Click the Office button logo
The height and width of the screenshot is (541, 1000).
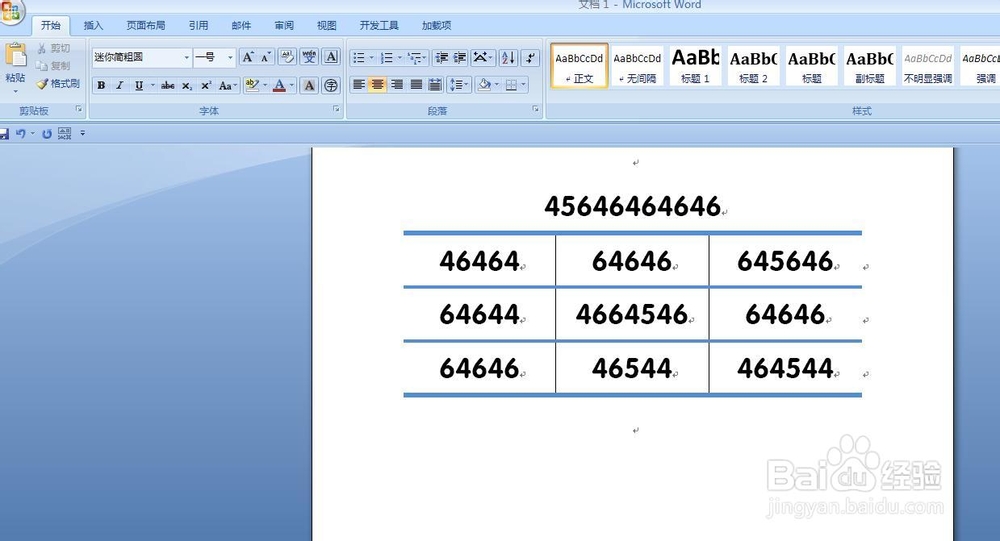point(10,11)
